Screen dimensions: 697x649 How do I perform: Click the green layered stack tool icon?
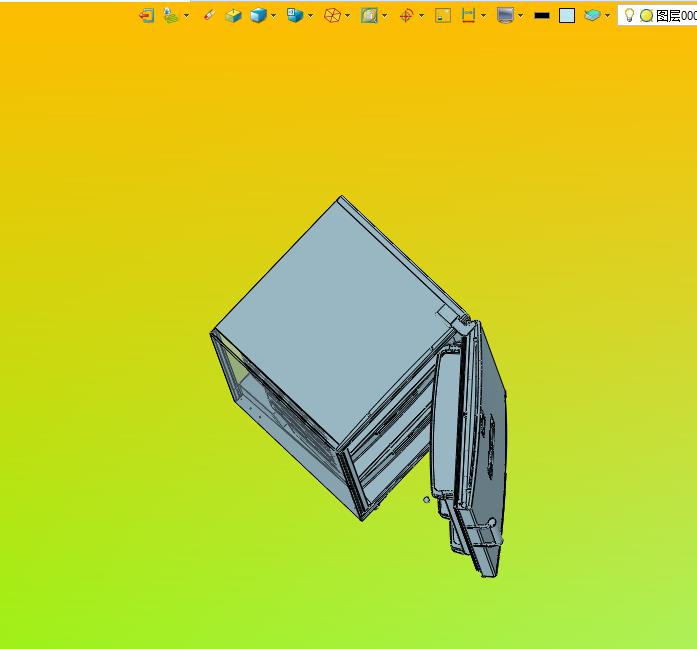click(x=171, y=16)
